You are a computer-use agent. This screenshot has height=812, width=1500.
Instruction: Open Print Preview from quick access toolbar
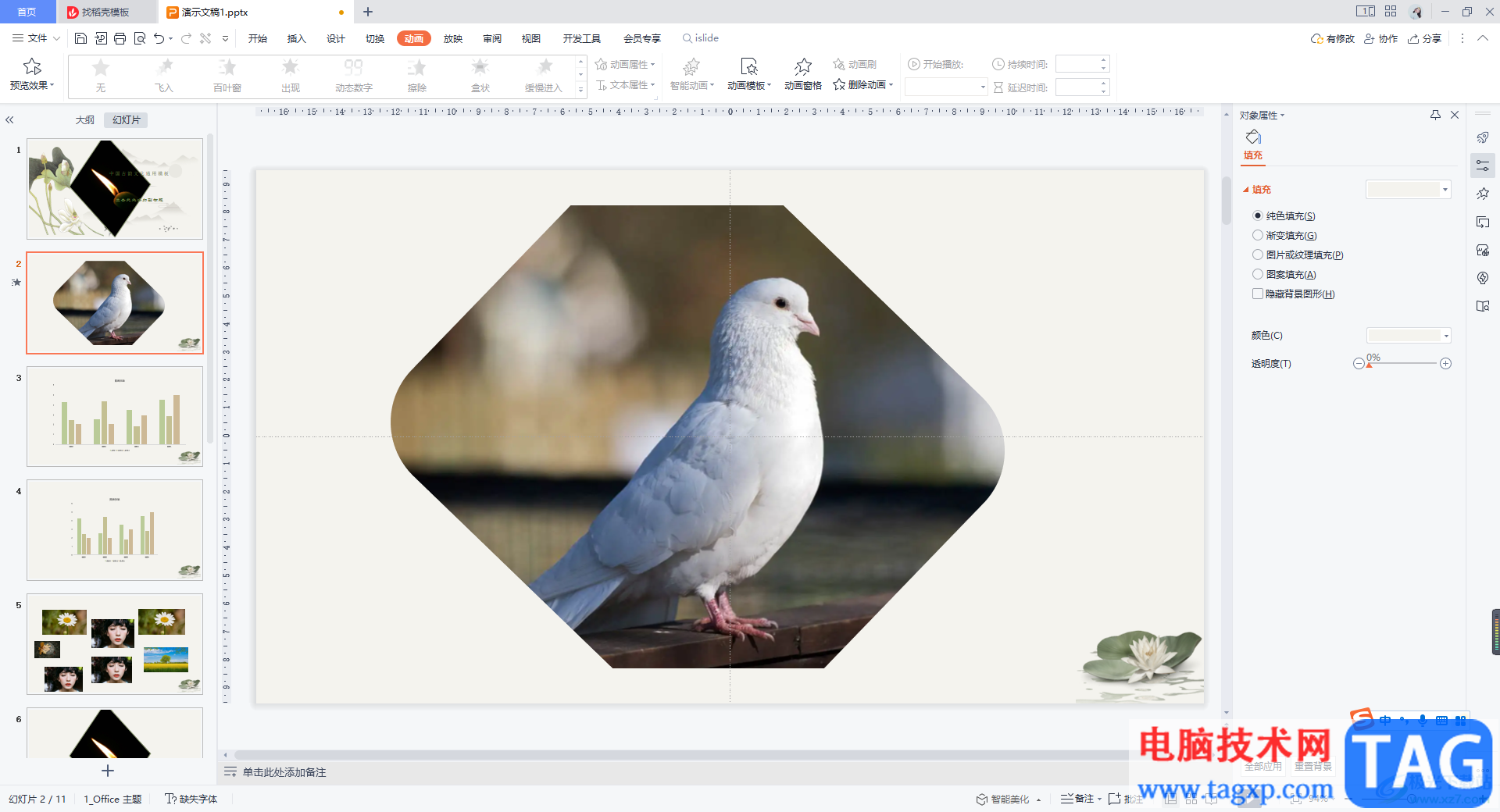(x=140, y=38)
